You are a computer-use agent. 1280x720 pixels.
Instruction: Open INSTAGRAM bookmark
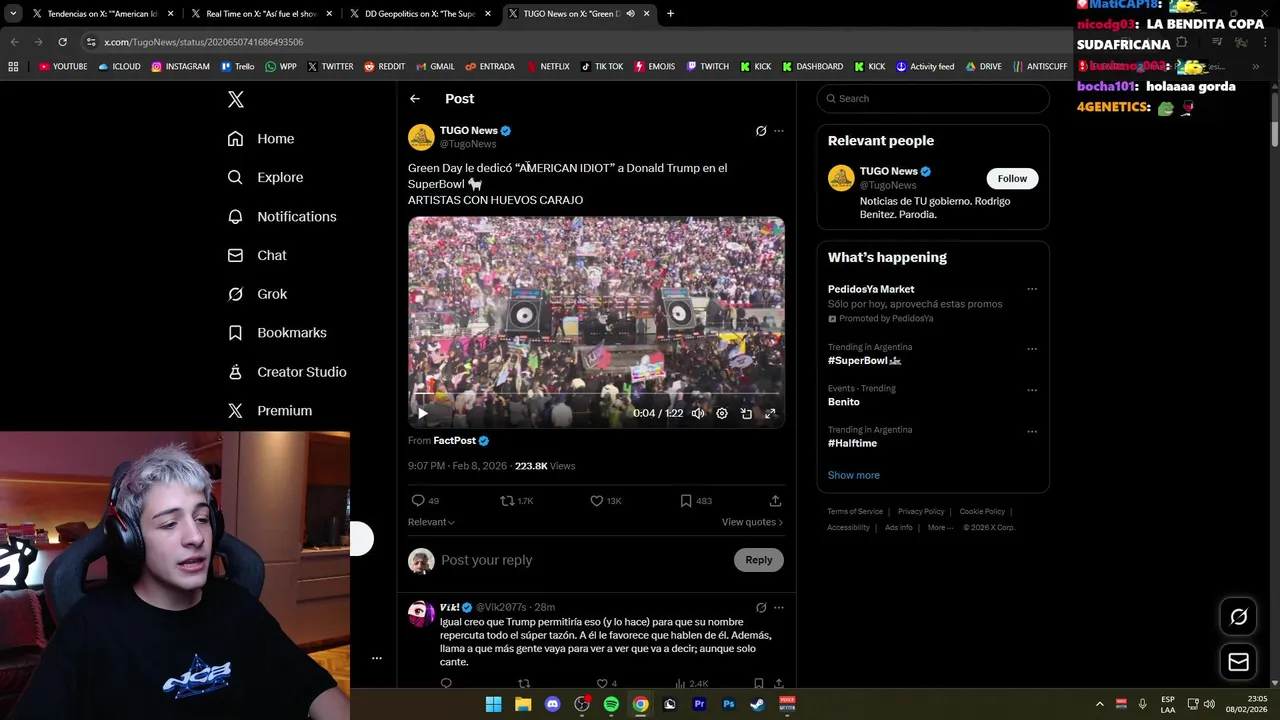coord(180,66)
